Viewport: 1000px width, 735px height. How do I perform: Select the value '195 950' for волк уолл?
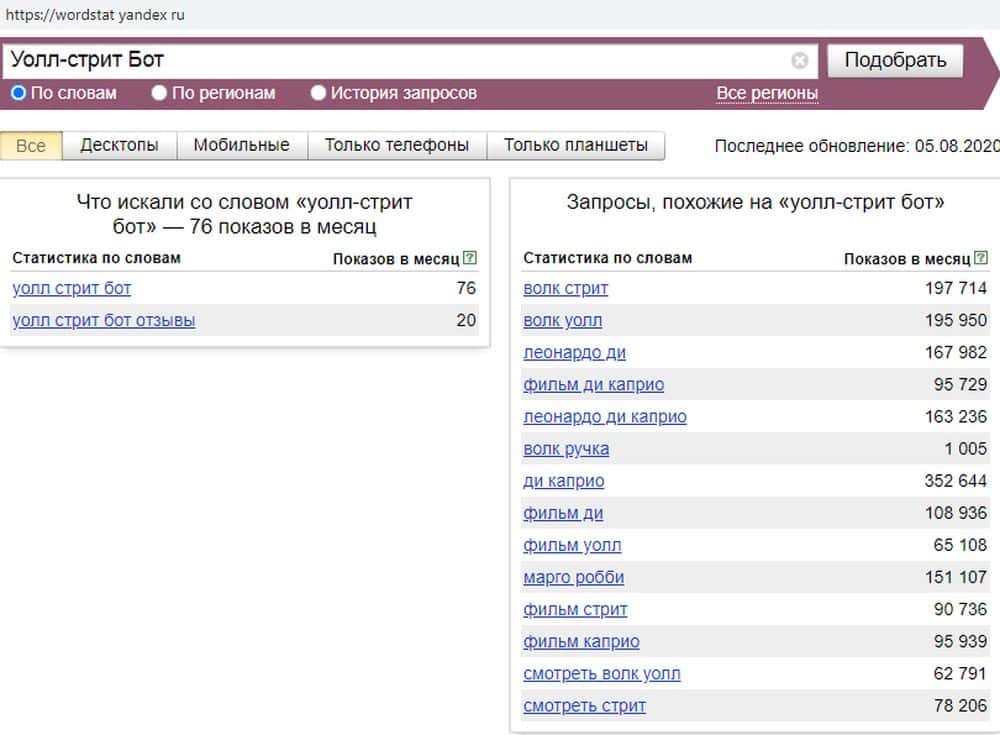pos(955,320)
